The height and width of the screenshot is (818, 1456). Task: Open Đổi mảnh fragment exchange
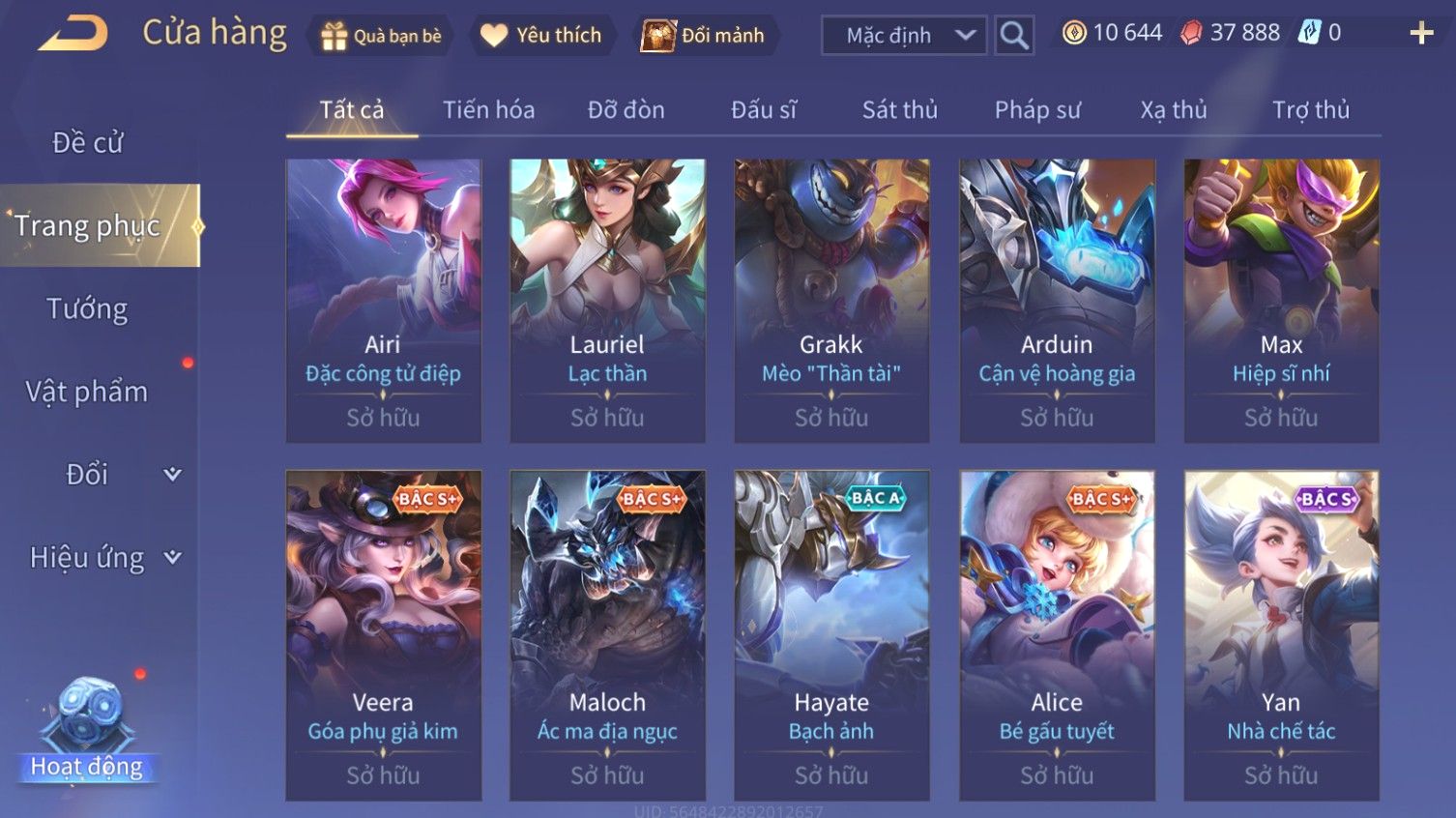(658, 36)
